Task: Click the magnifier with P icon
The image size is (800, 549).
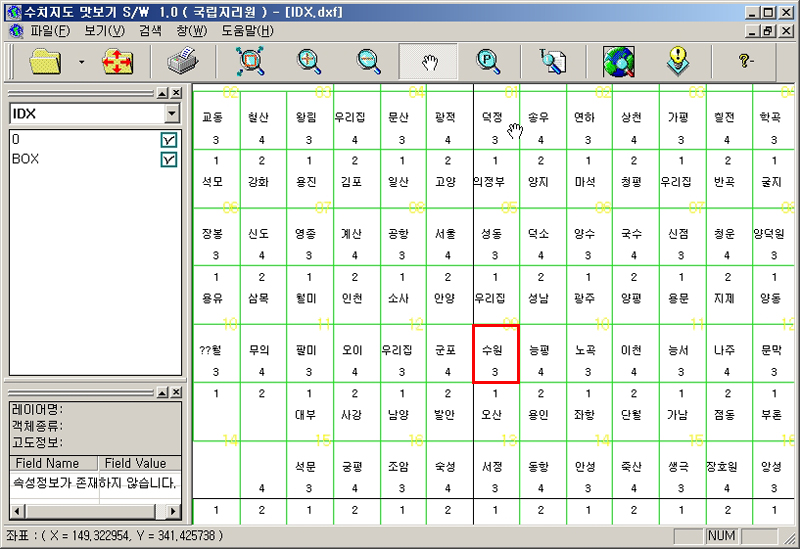Action: coord(488,62)
